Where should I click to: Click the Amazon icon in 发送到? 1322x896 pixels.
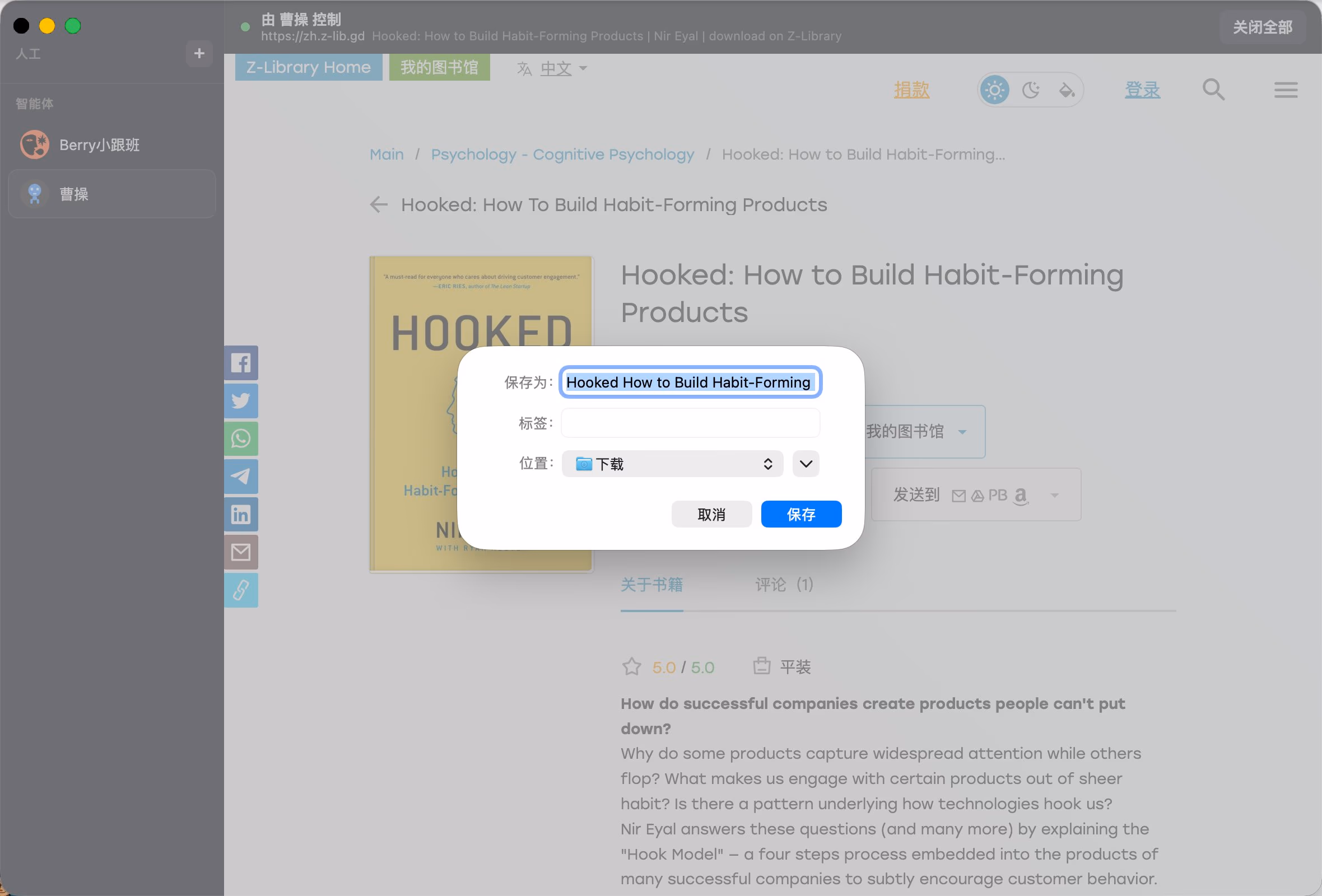[x=1021, y=496]
